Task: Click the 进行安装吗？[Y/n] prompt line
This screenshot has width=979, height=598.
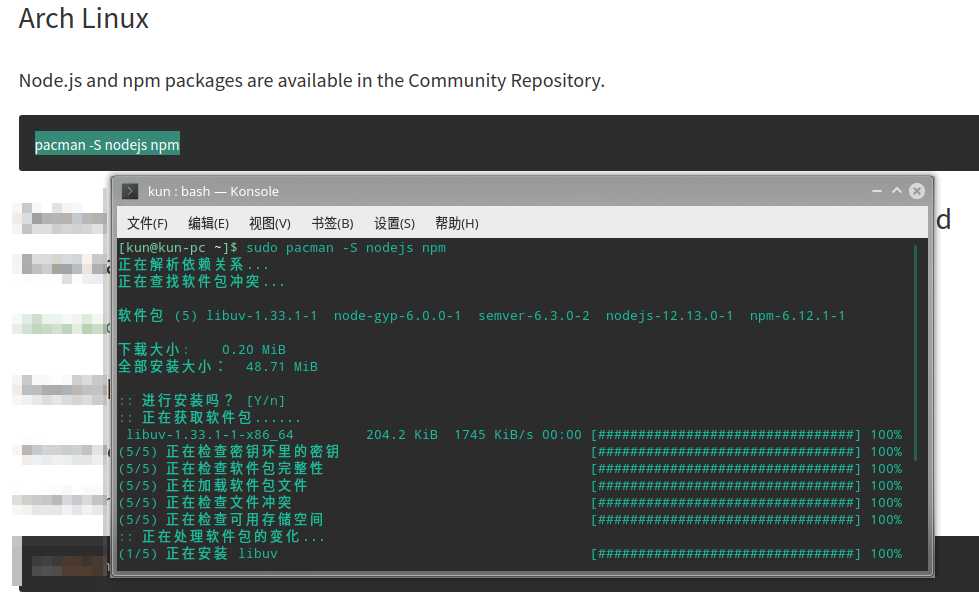Action: 202,400
